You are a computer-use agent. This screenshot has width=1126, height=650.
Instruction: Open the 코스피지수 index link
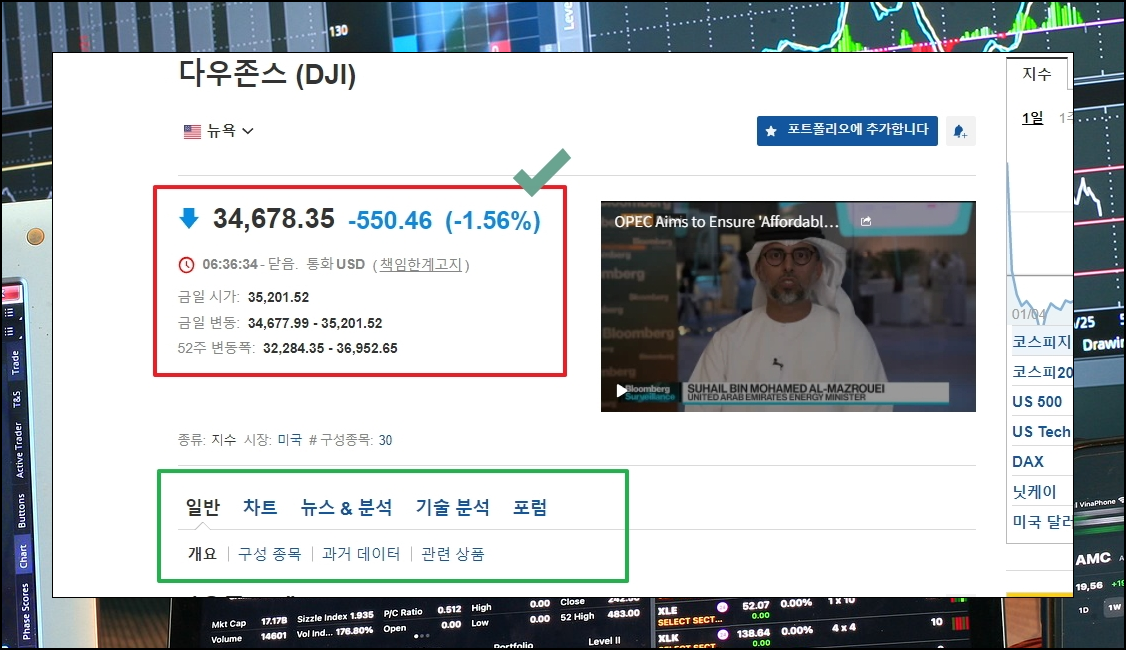1041,342
